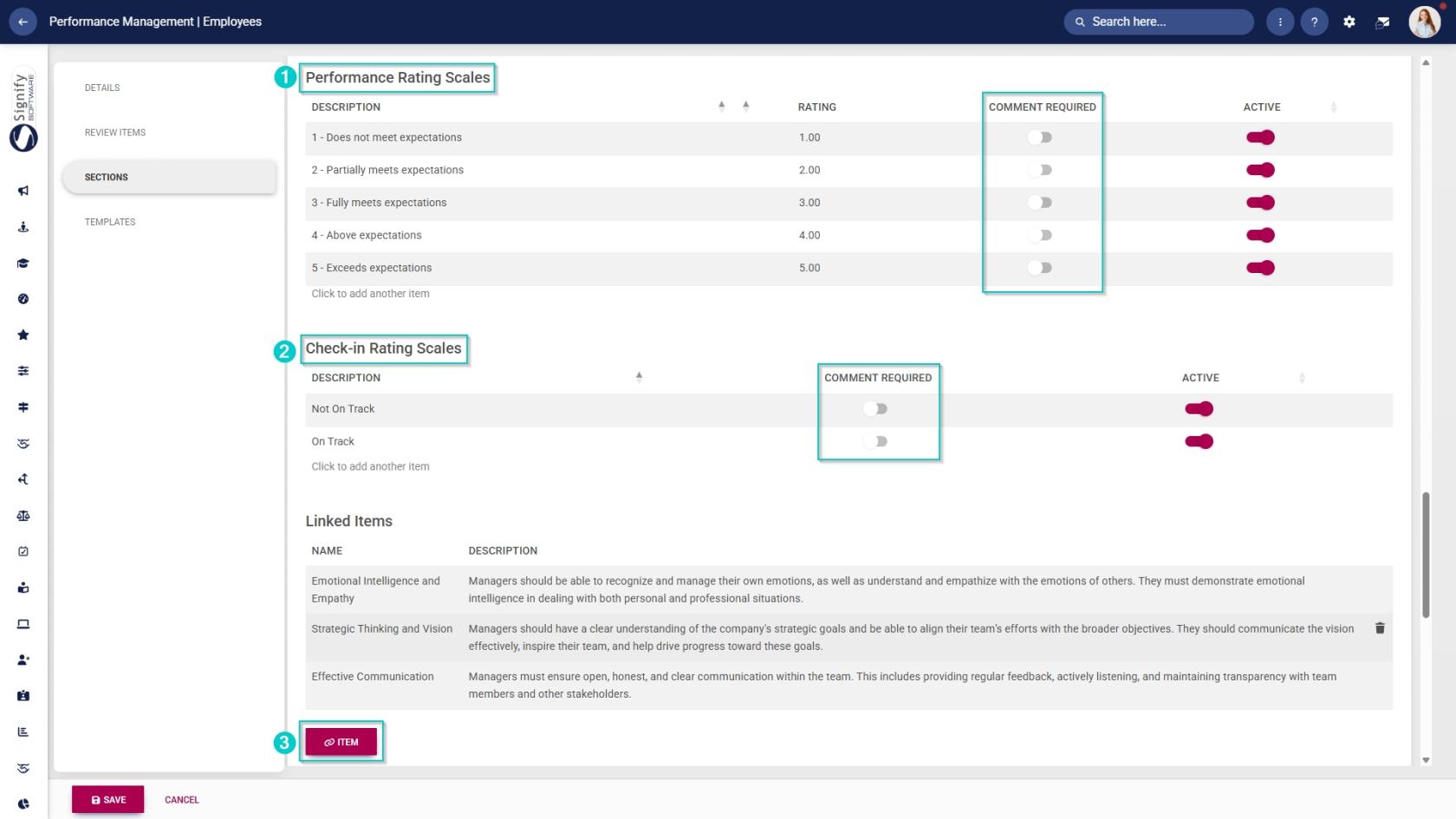The height and width of the screenshot is (819, 1456).
Task: Toggle Comment Required for Exceeds expectations
Action: click(x=1040, y=268)
